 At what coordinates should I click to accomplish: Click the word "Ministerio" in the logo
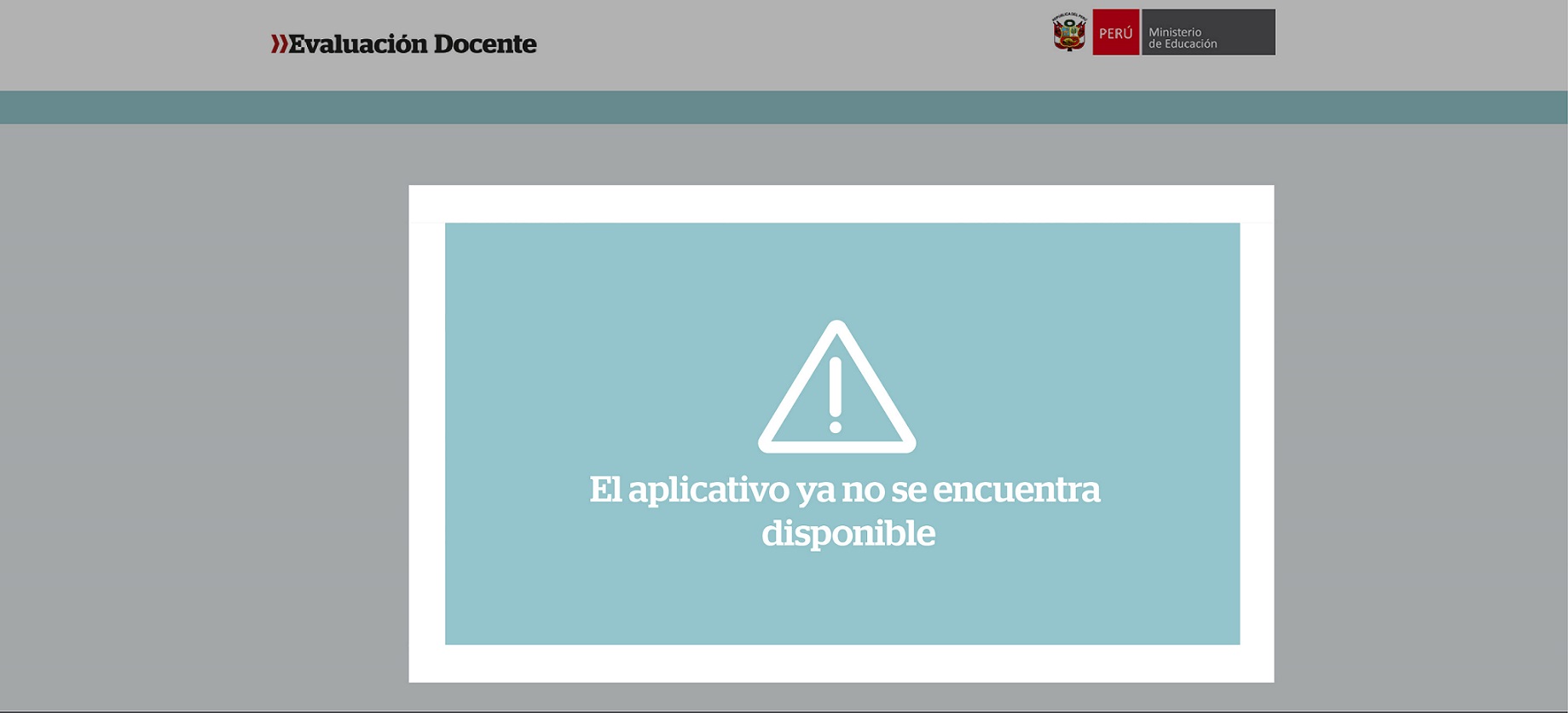pyautogui.click(x=1174, y=32)
